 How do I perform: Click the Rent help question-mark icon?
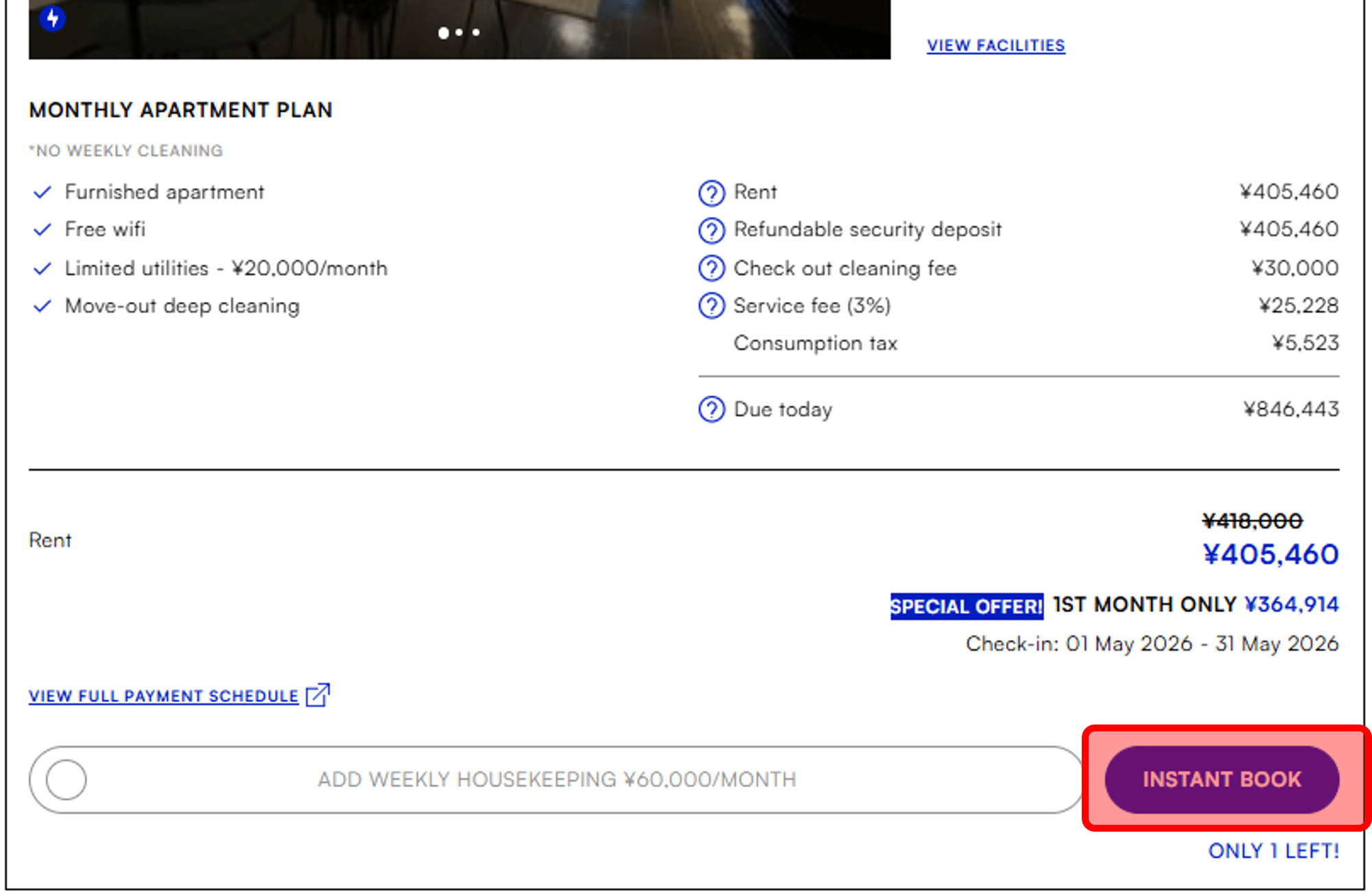click(x=711, y=193)
